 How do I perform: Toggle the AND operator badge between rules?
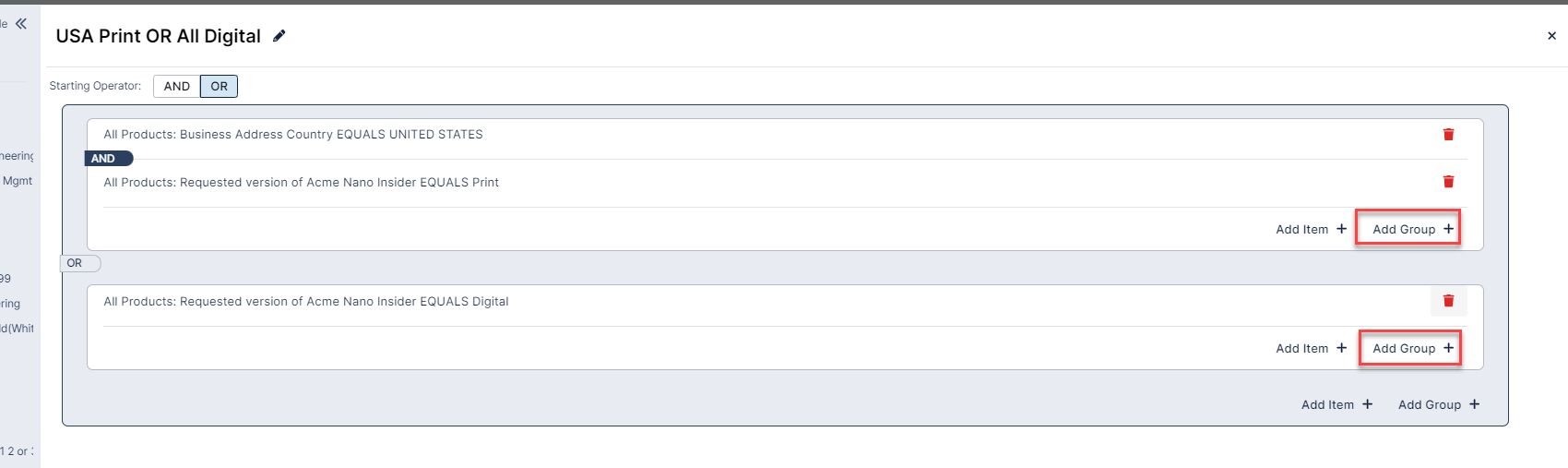[x=108, y=159]
